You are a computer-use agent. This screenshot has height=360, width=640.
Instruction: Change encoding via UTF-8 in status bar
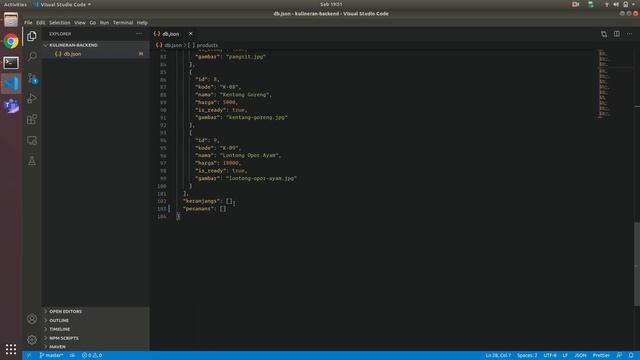(549, 356)
